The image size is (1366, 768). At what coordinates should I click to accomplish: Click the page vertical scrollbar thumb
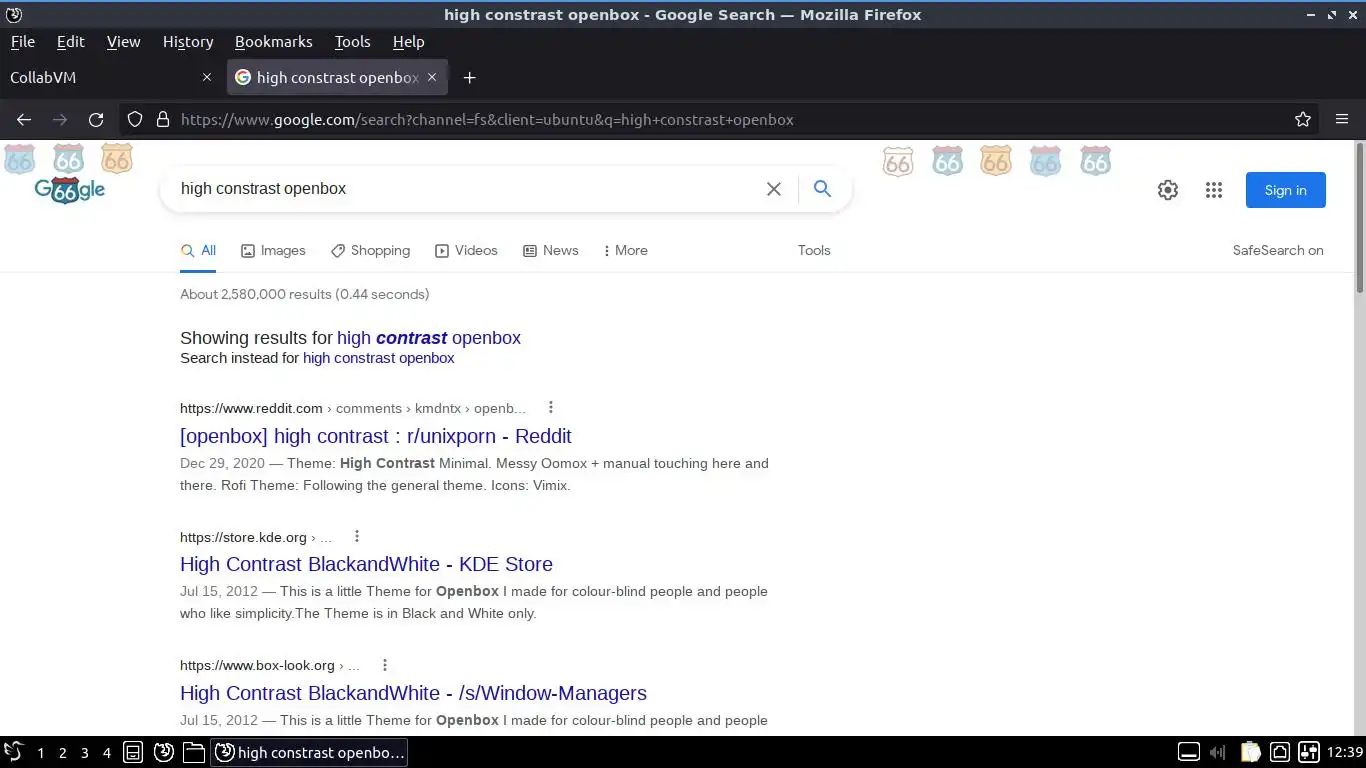pos(1359,218)
